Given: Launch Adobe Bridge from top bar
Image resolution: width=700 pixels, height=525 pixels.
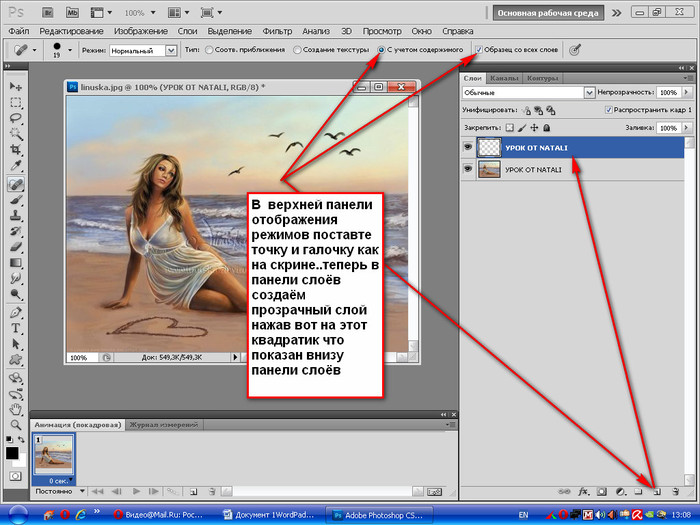Looking at the screenshot, I should 48,12.
